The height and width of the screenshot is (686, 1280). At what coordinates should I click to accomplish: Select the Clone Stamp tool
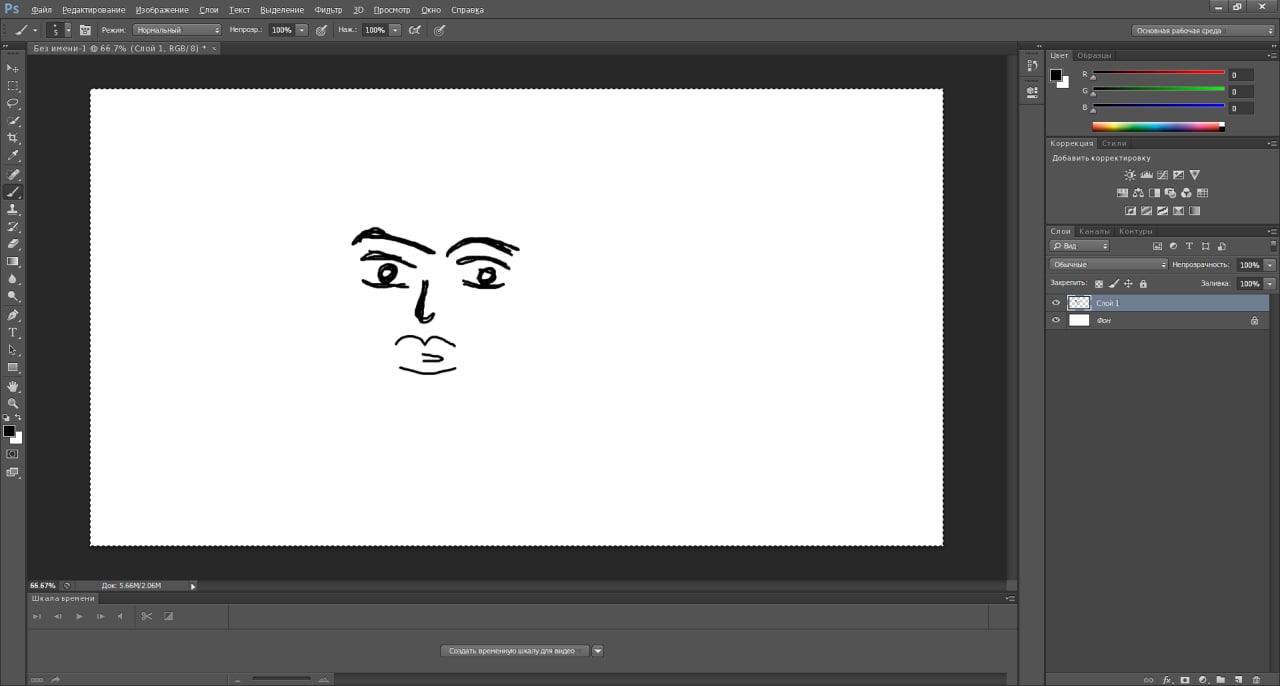click(13, 209)
